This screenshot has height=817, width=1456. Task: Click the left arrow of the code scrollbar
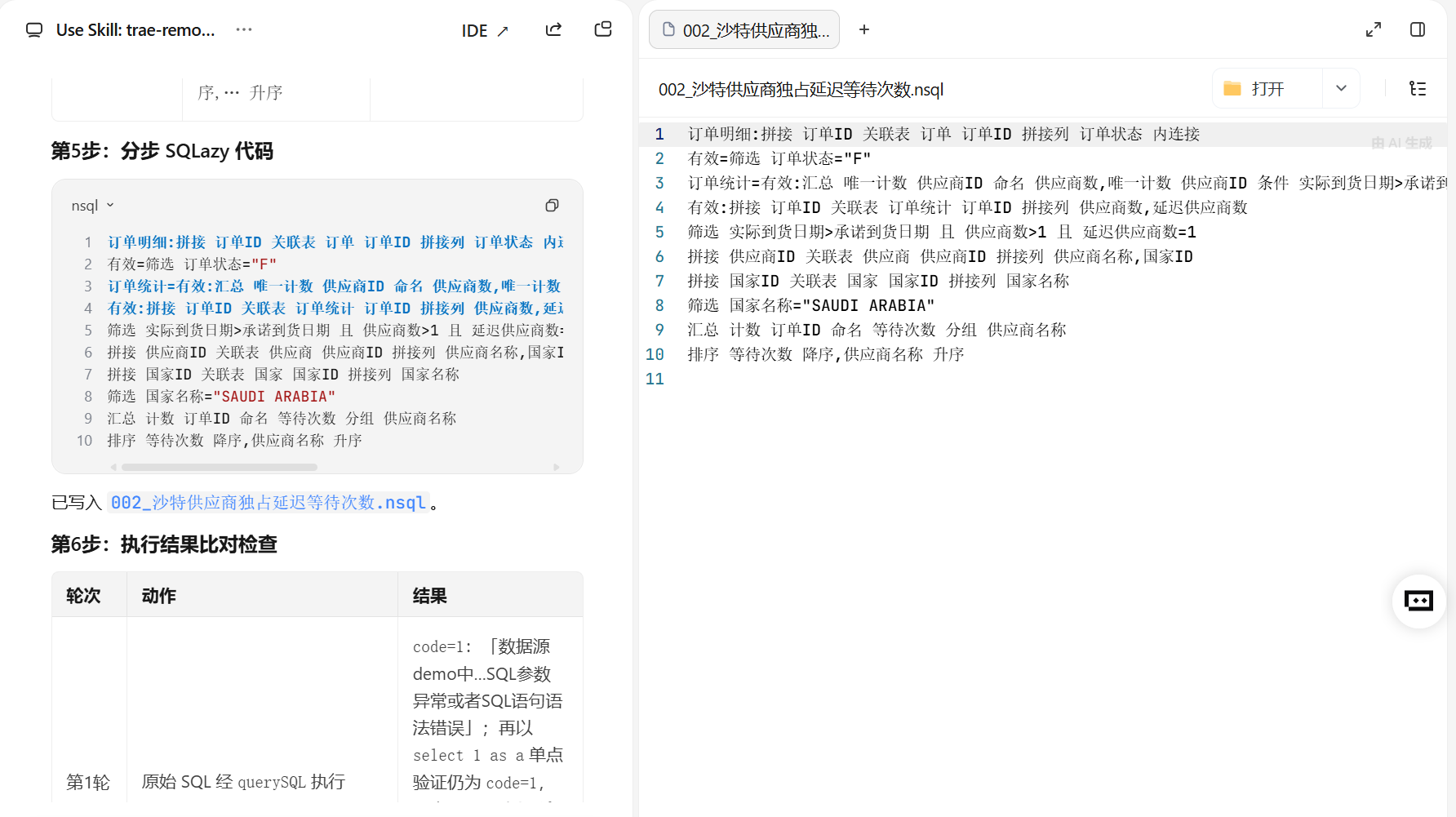point(113,468)
